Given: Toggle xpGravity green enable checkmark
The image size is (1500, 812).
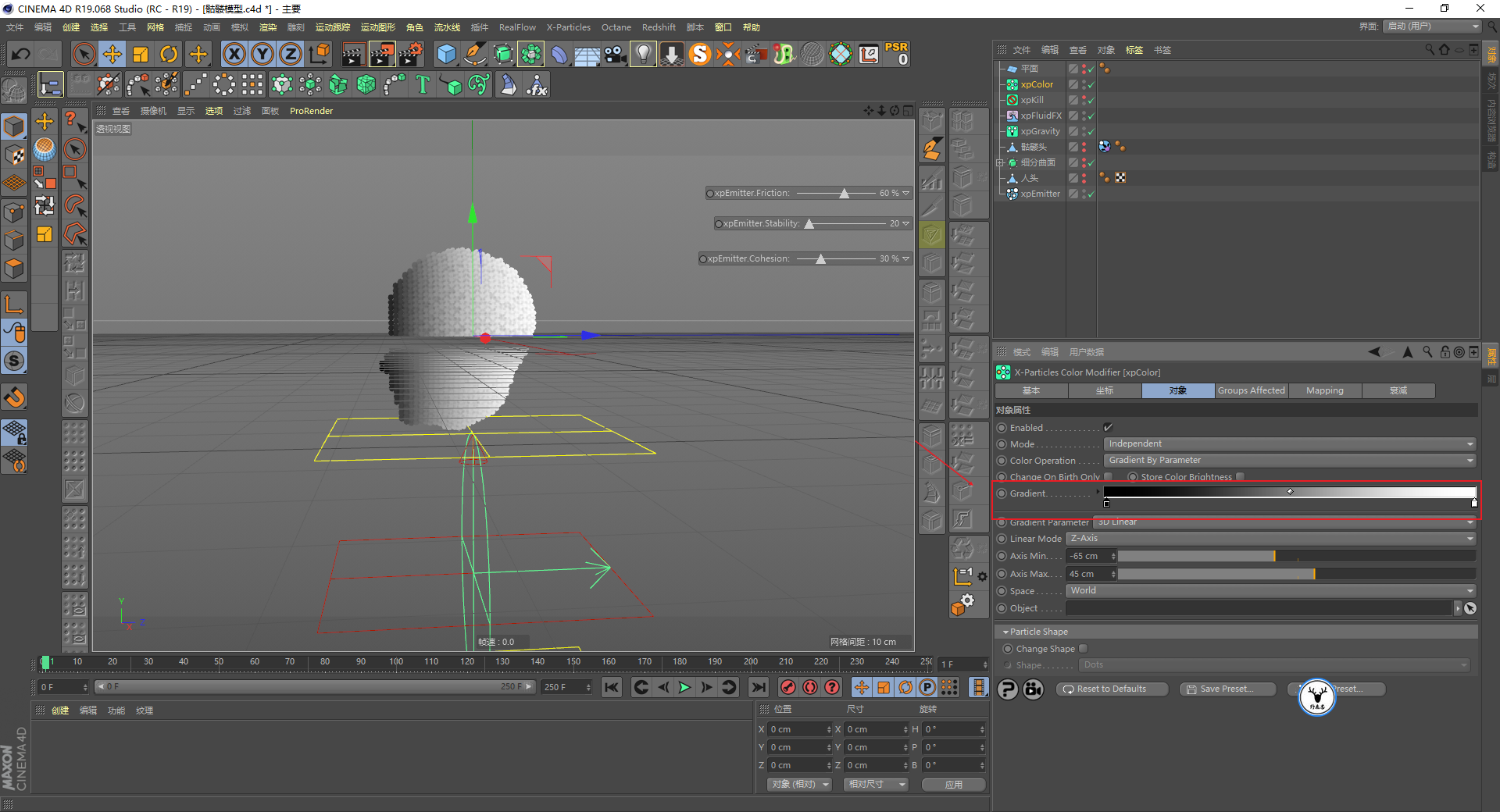Looking at the screenshot, I should (1091, 131).
